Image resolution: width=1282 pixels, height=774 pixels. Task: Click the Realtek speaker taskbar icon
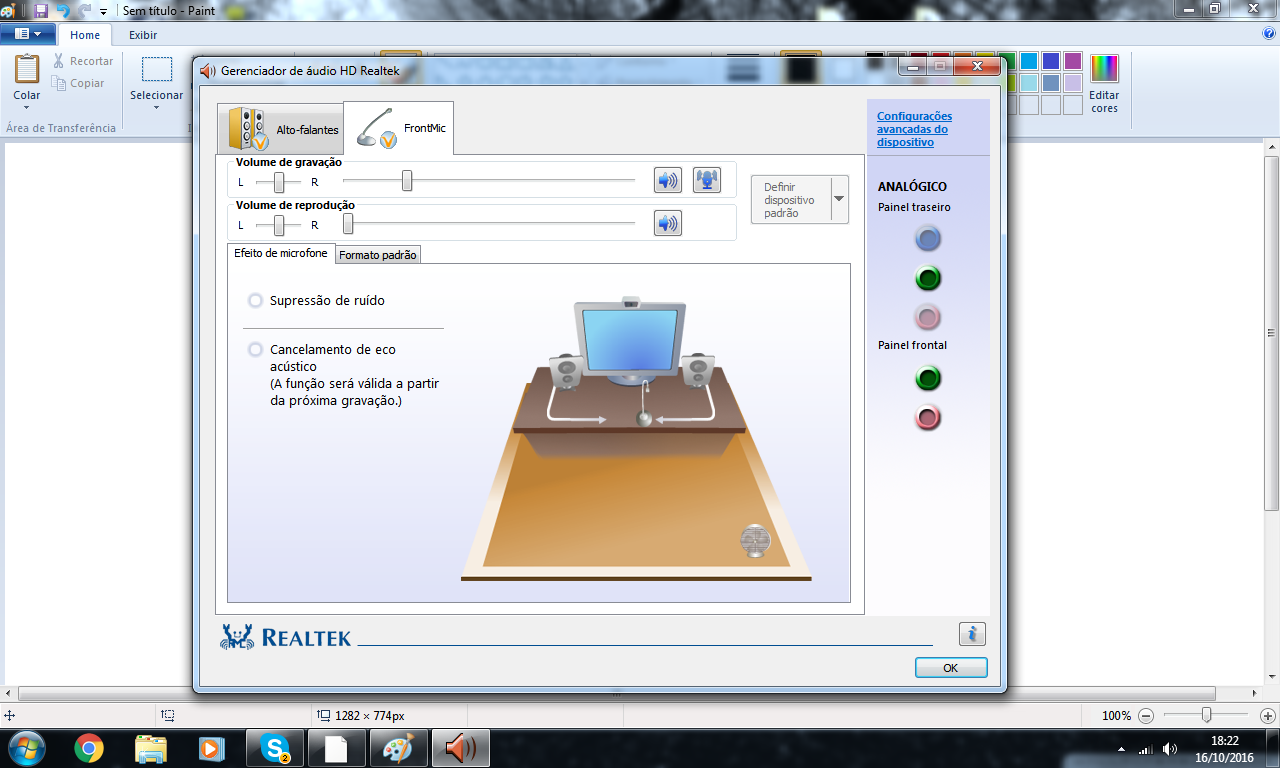click(460, 748)
